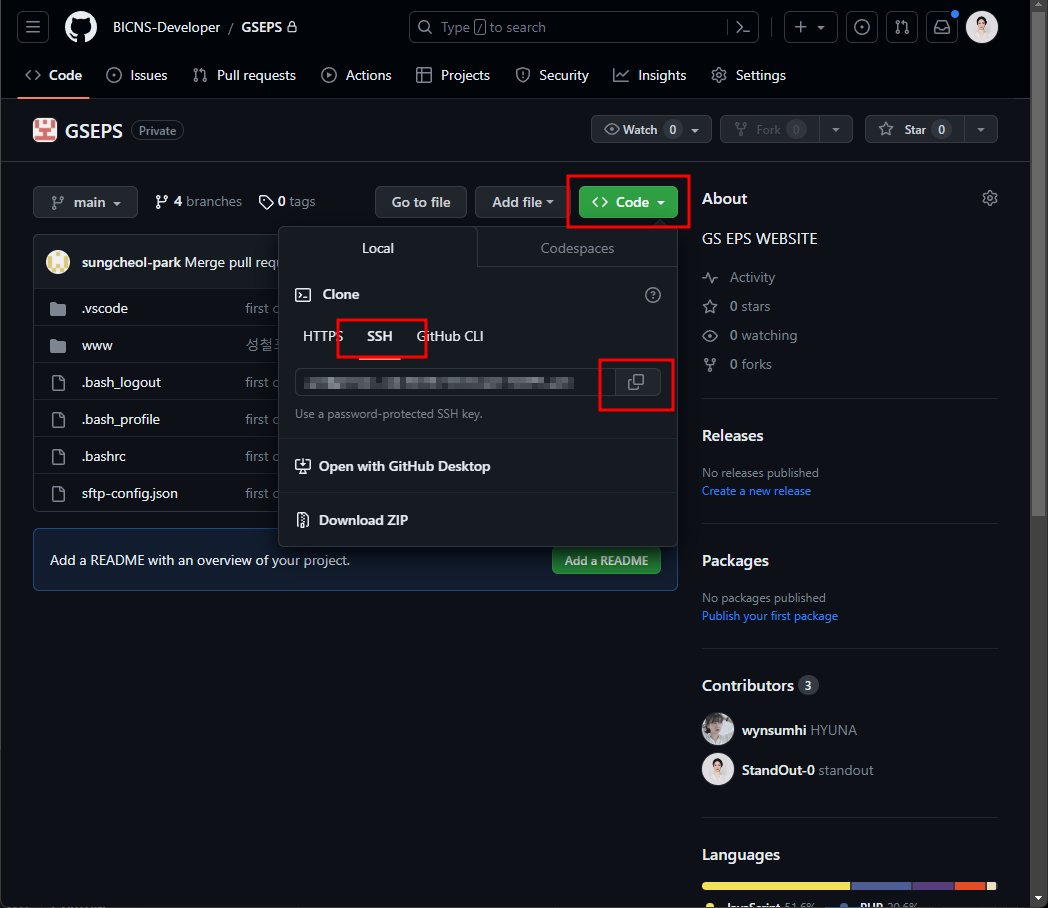Open the www folder

click(x=97, y=345)
